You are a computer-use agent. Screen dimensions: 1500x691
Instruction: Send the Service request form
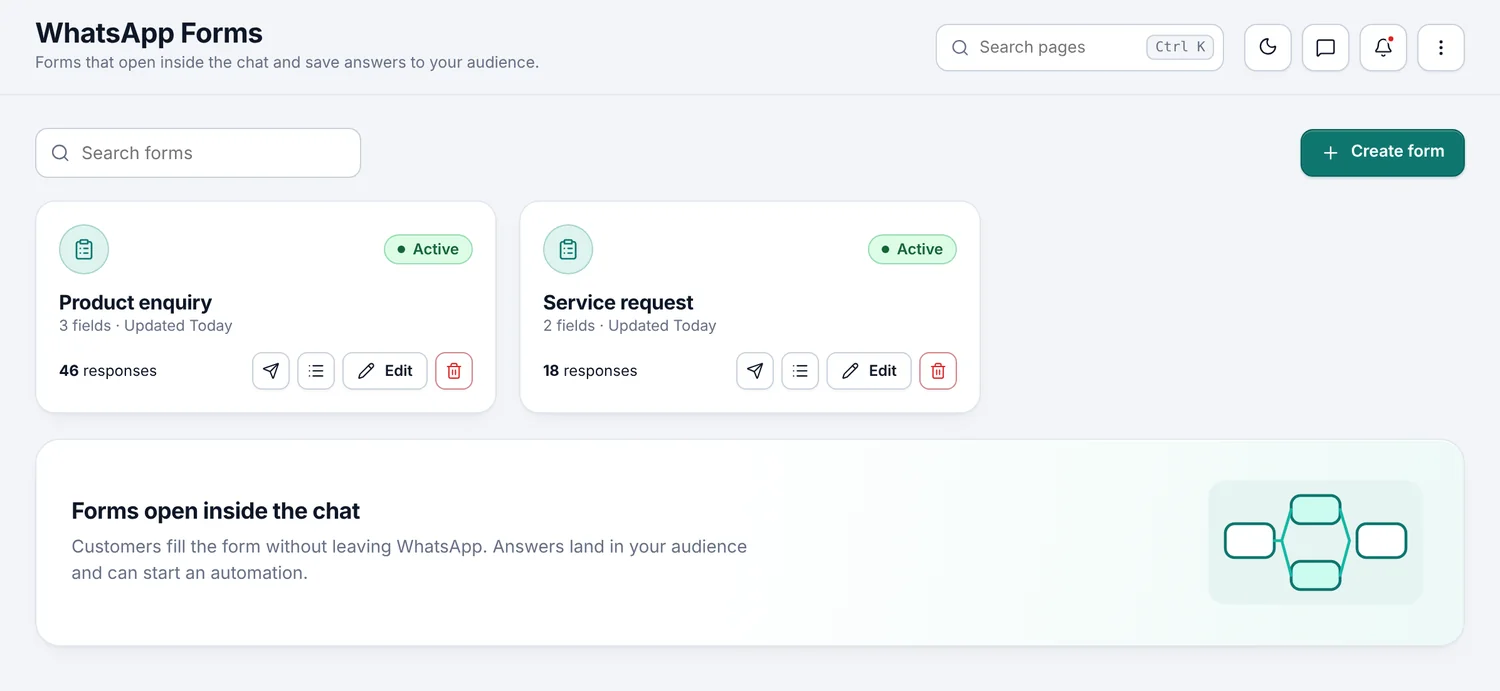coord(755,371)
